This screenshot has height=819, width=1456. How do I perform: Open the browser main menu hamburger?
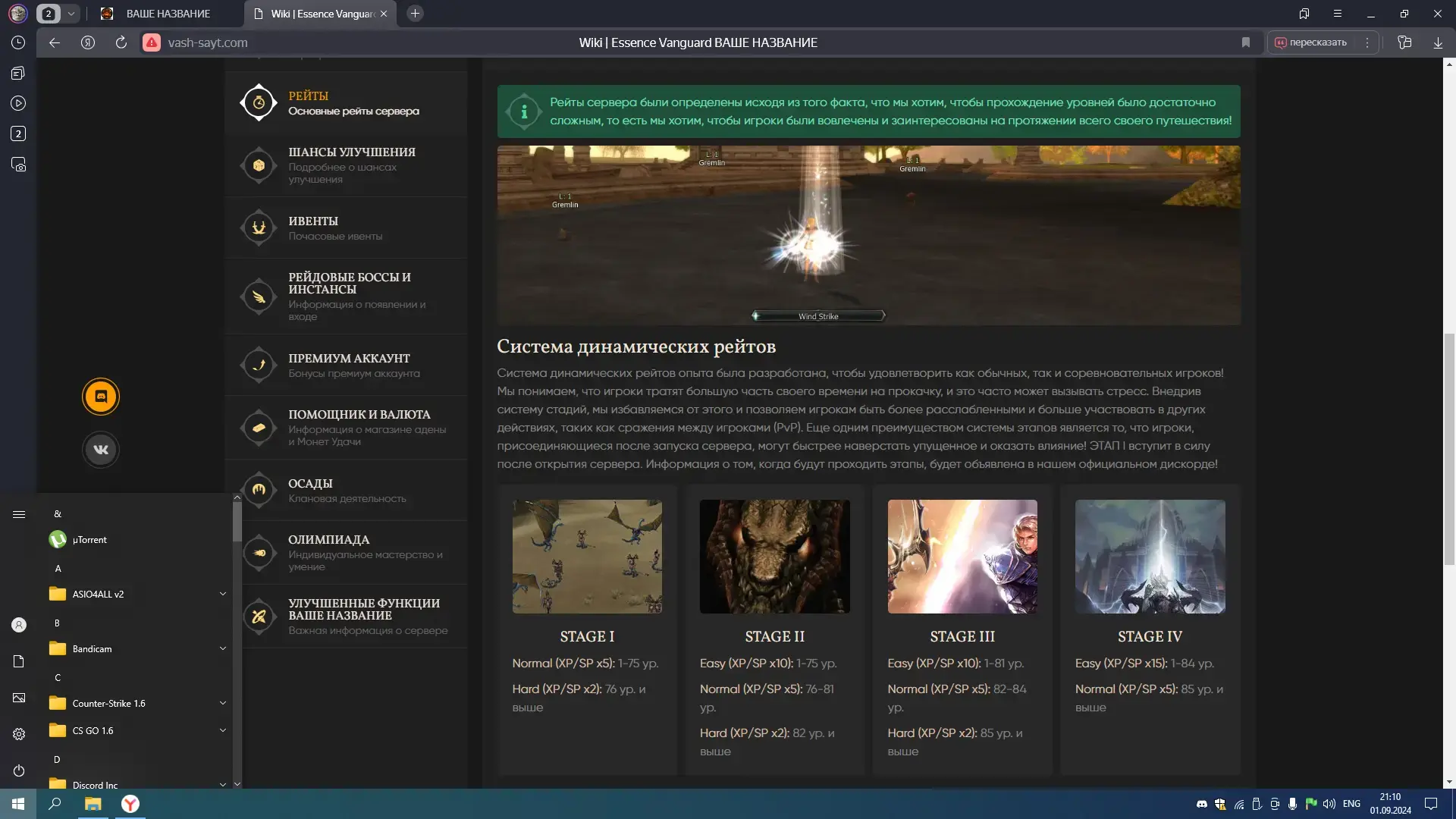coord(1338,14)
